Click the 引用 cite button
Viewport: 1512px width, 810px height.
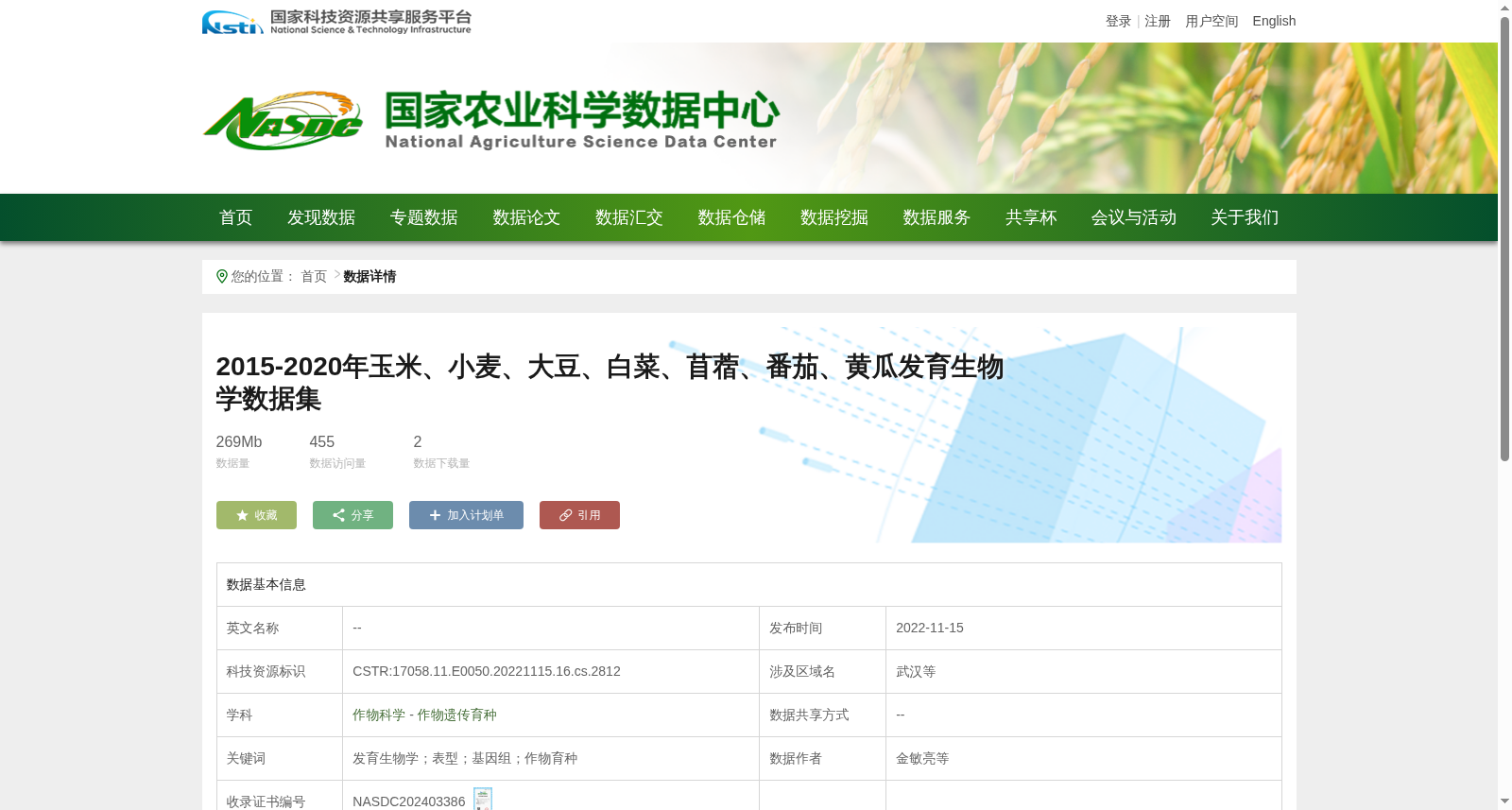579,515
